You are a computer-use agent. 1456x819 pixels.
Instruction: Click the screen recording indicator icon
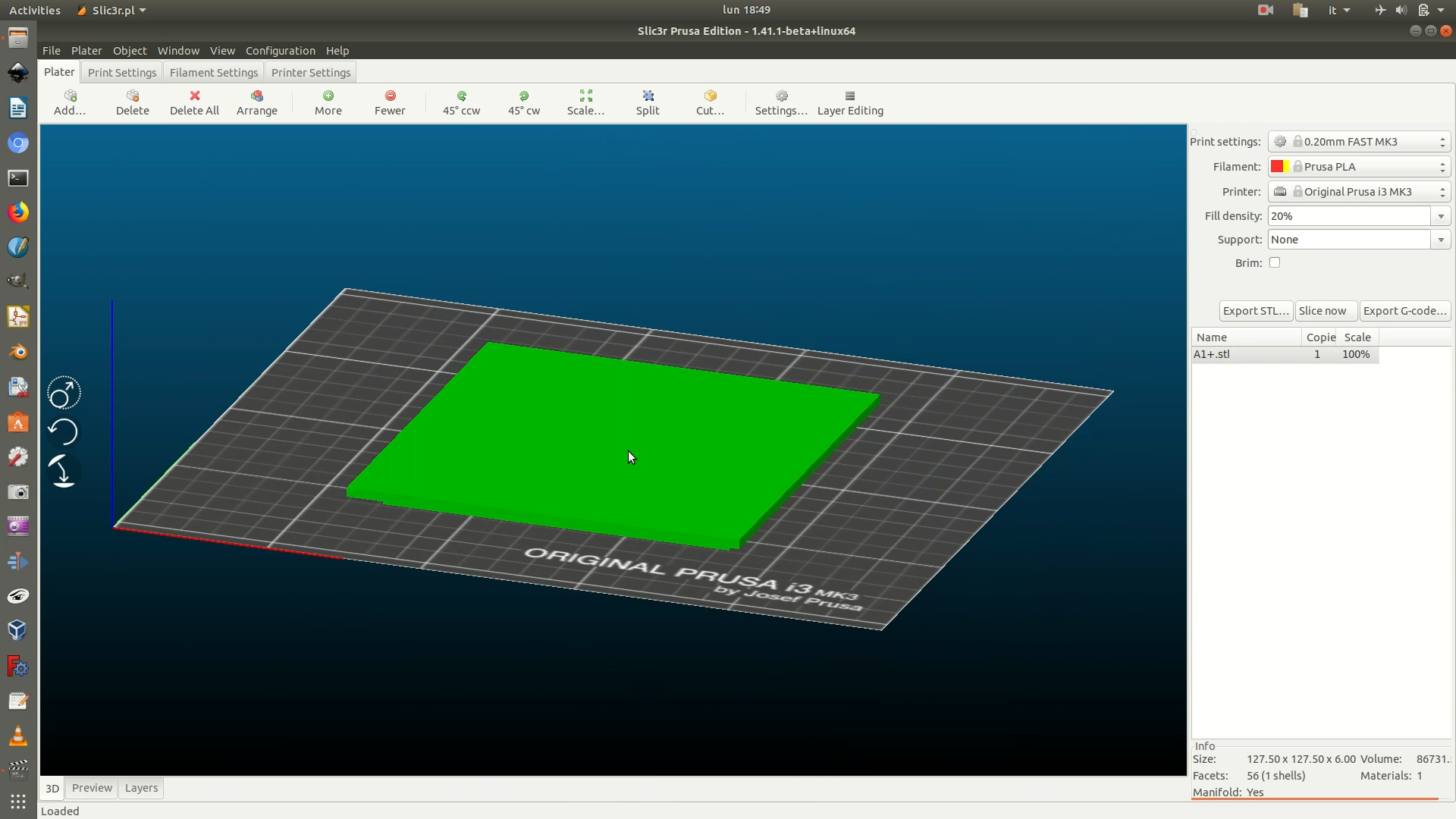(x=1265, y=10)
